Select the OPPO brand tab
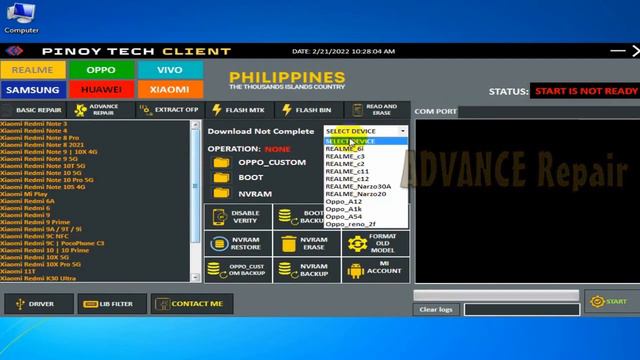Image resolution: width=640 pixels, height=360 pixels. click(x=101, y=70)
